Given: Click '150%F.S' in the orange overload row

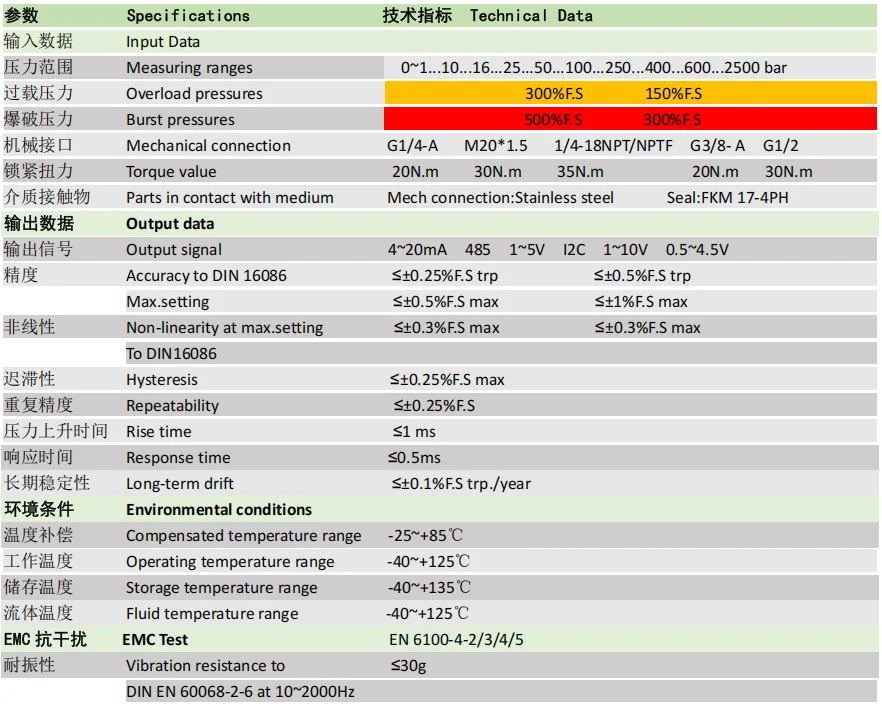Looking at the screenshot, I should [674, 94].
